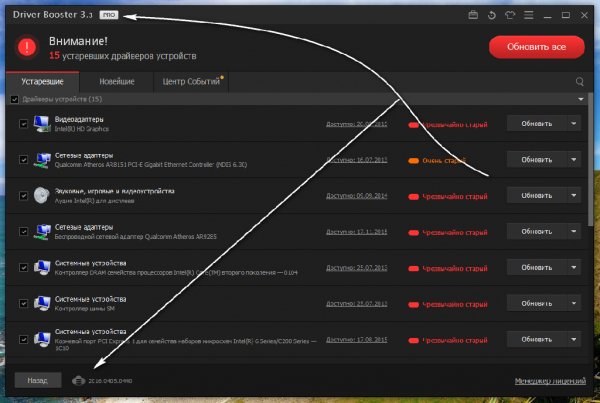This screenshot has width=600, height=403.
Task: Click Обновить for DRAM controller
Action: [536, 268]
